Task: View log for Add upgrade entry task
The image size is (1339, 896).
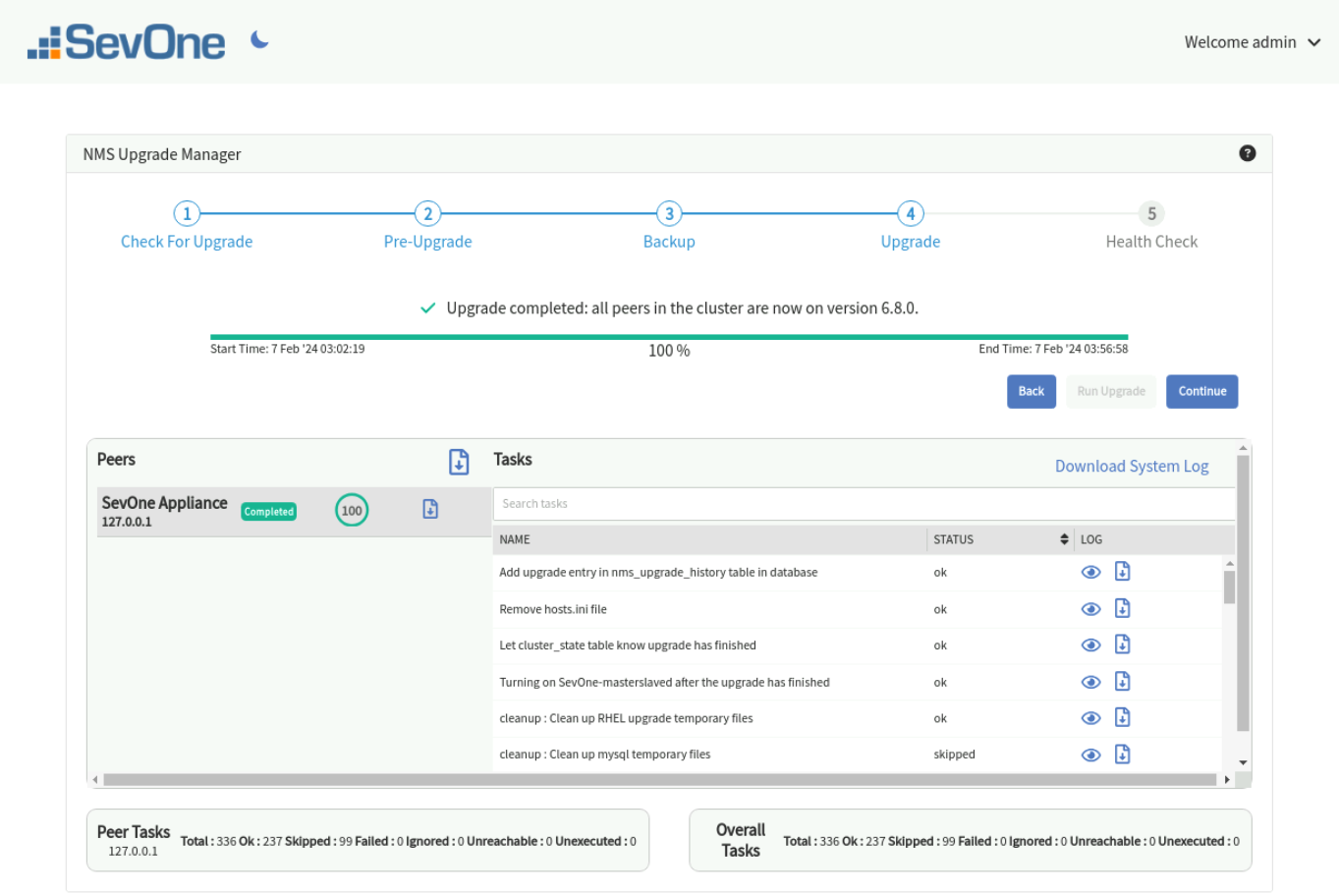Action: point(1090,573)
